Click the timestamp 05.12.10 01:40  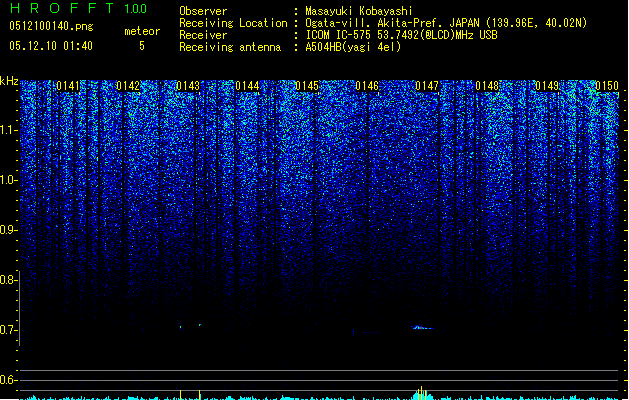tap(51, 46)
